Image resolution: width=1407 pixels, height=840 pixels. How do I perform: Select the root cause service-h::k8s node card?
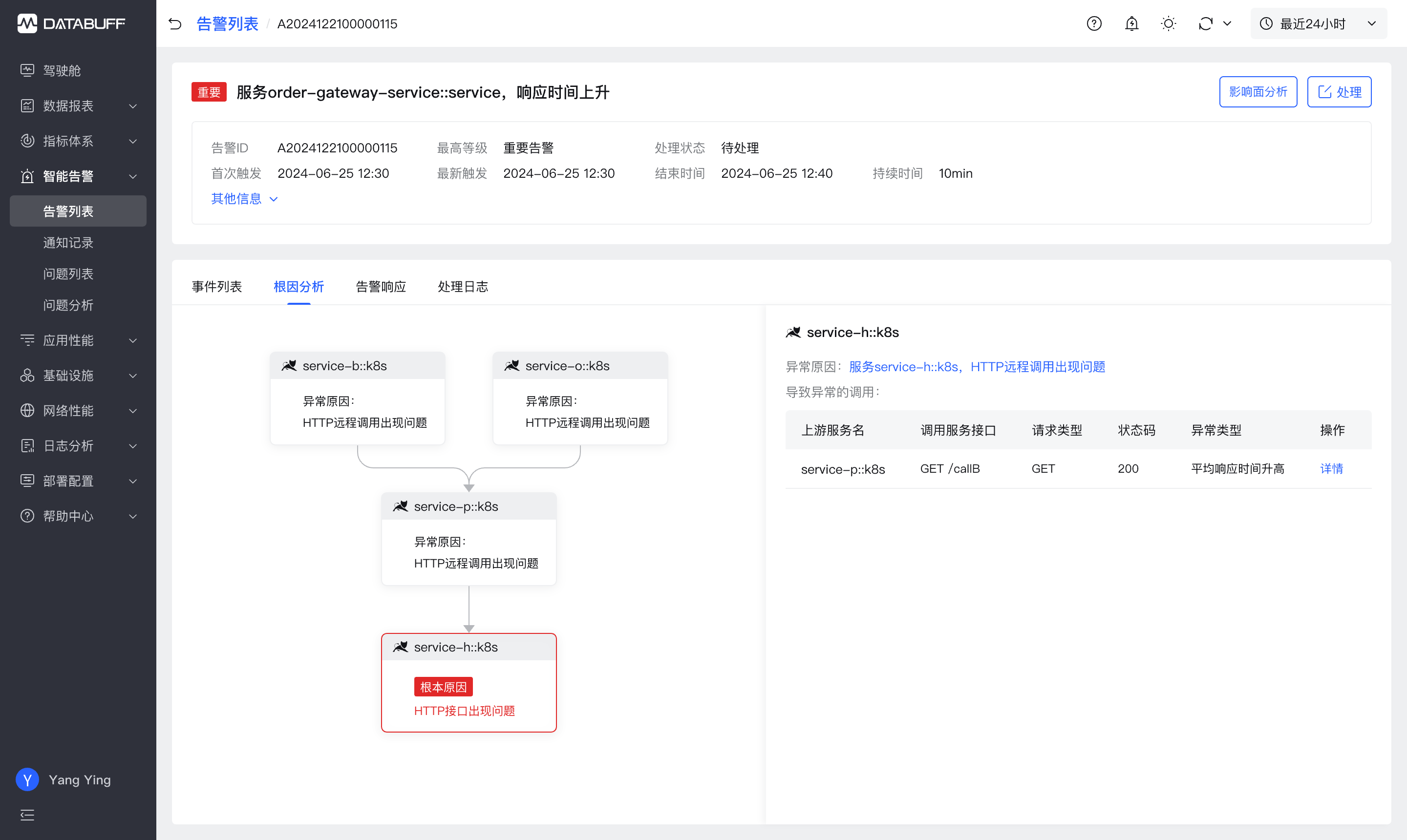[469, 683]
